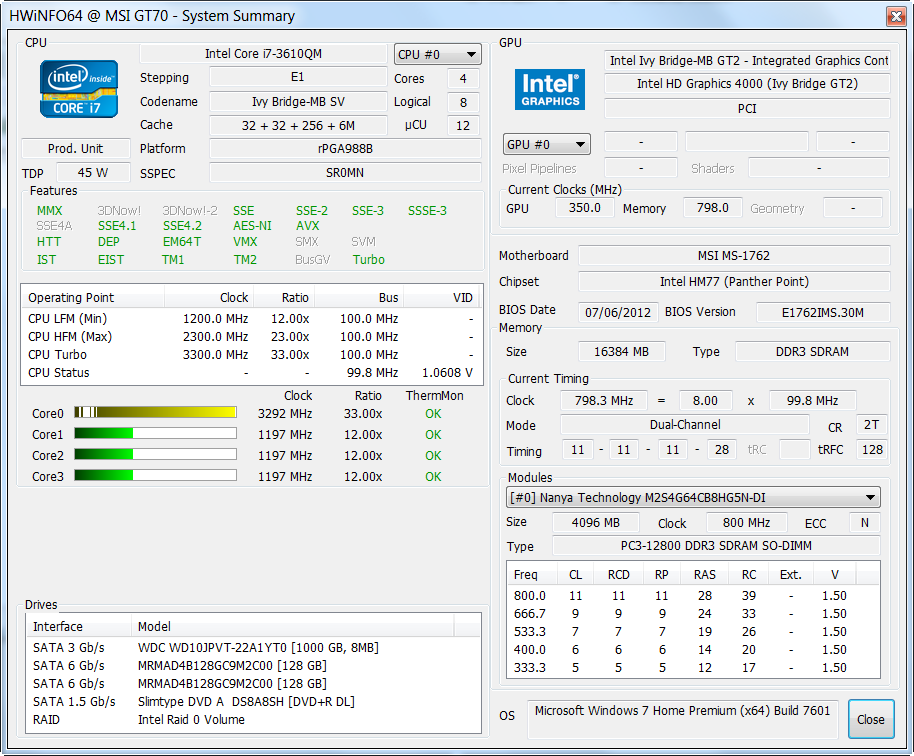Select the CPU Status row

pos(252,372)
